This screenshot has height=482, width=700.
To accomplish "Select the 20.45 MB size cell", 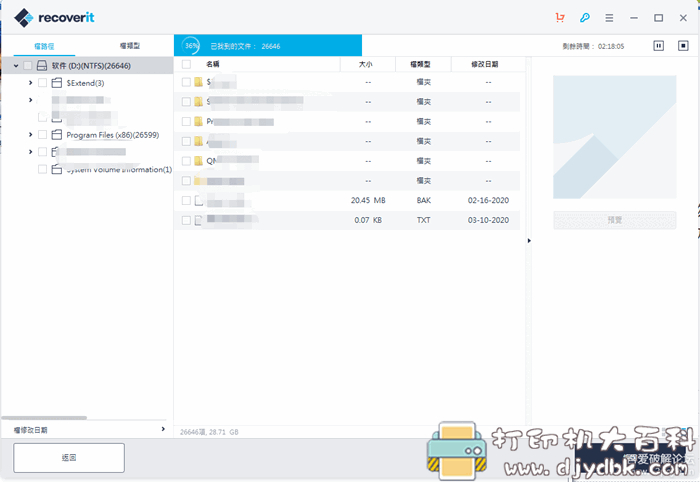I will coord(368,200).
